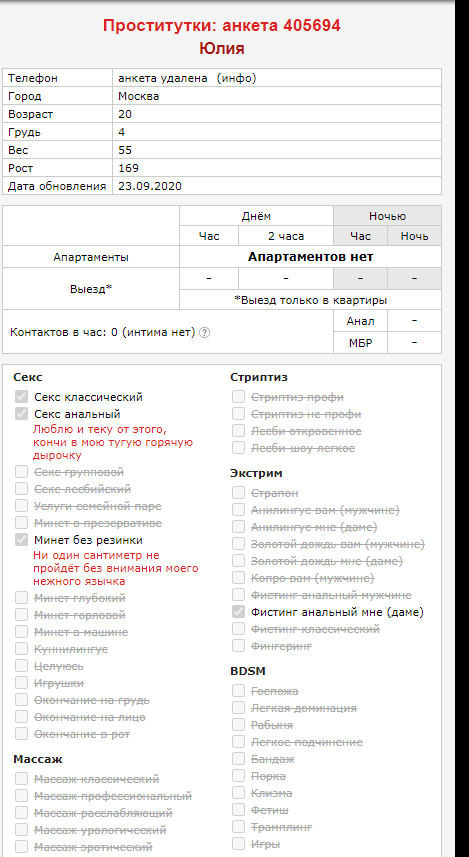This screenshot has height=857, width=469.
Task: Select the Стриптиз не профи checkbox
Action: point(238,414)
